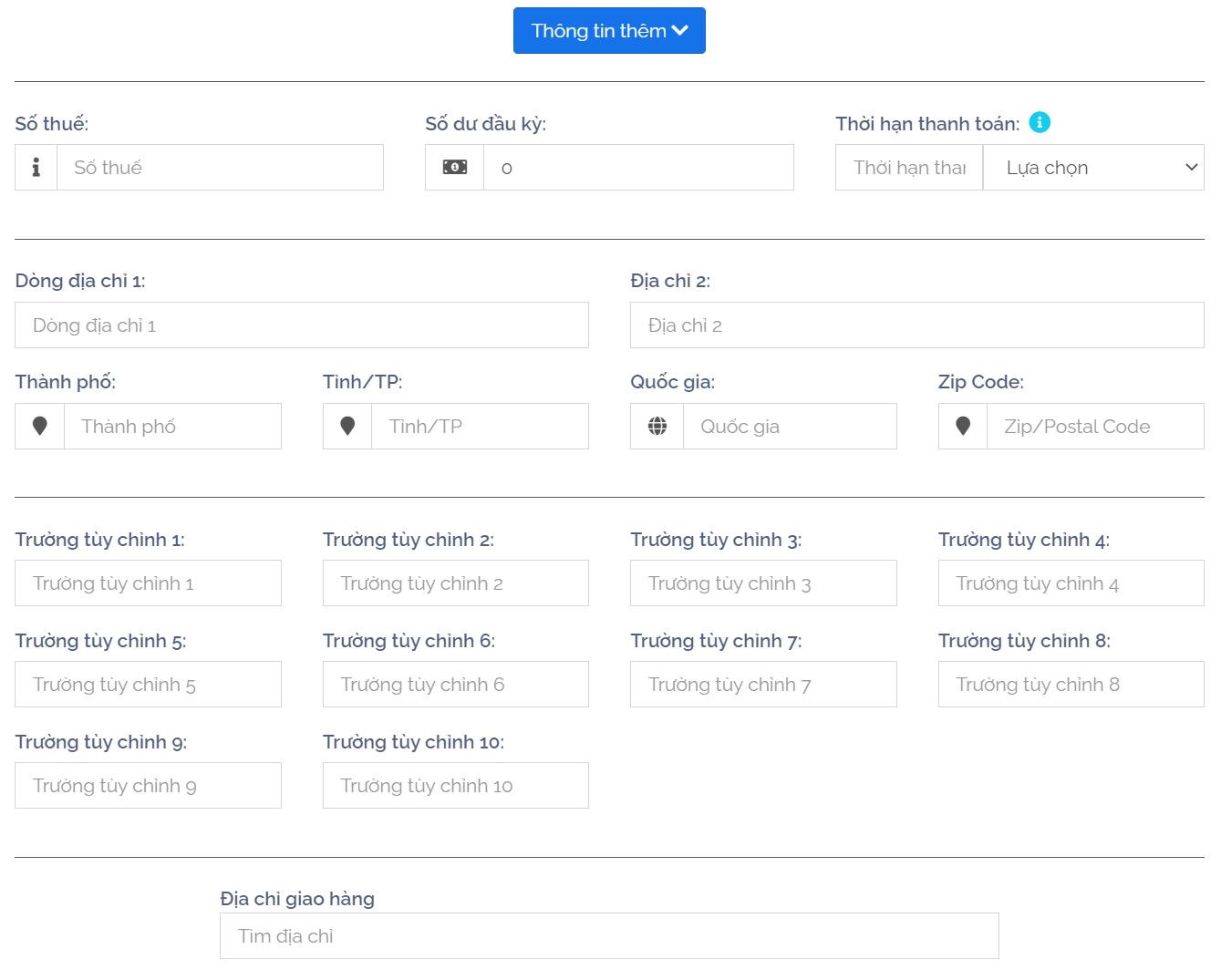Click the map marker icon for Tỉnh/TP
1221x980 pixels.
(x=347, y=427)
